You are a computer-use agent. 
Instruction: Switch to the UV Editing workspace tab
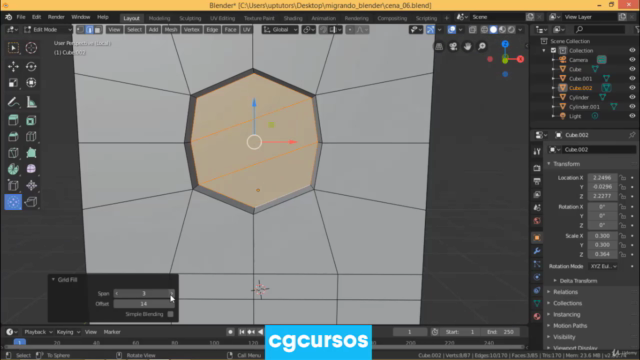(222, 18)
